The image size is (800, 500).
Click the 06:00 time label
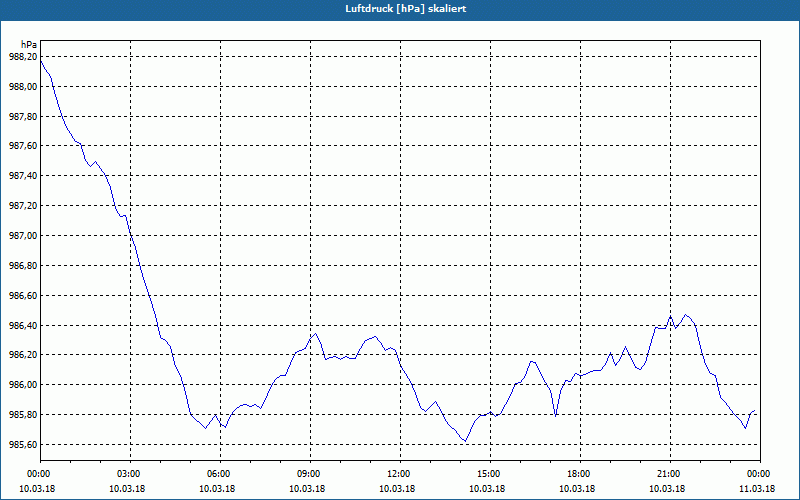[220, 474]
